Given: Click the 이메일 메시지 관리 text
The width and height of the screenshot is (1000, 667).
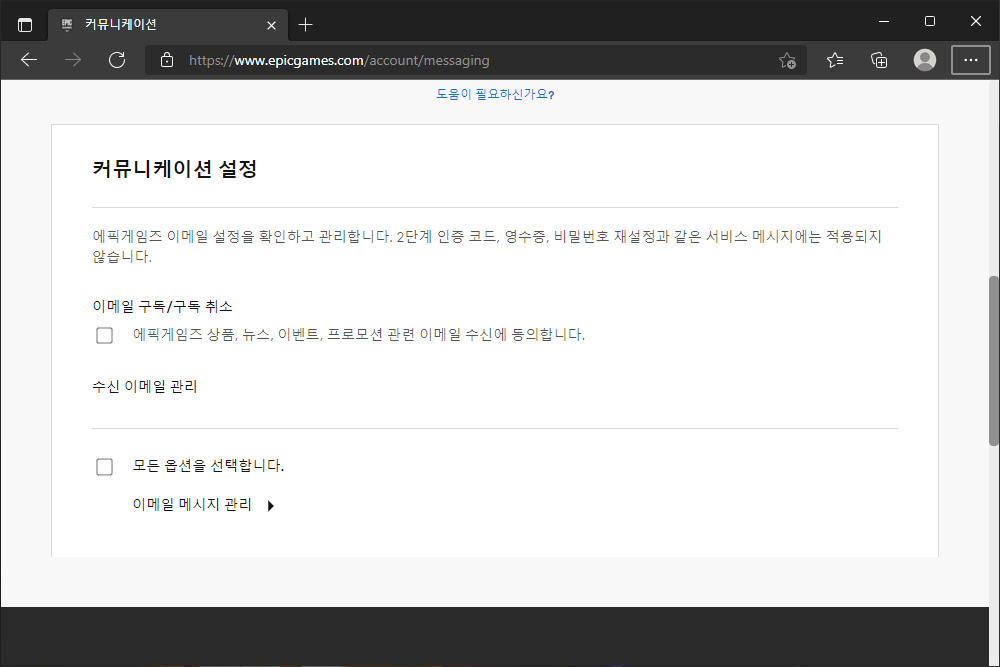Looking at the screenshot, I should click(192, 504).
